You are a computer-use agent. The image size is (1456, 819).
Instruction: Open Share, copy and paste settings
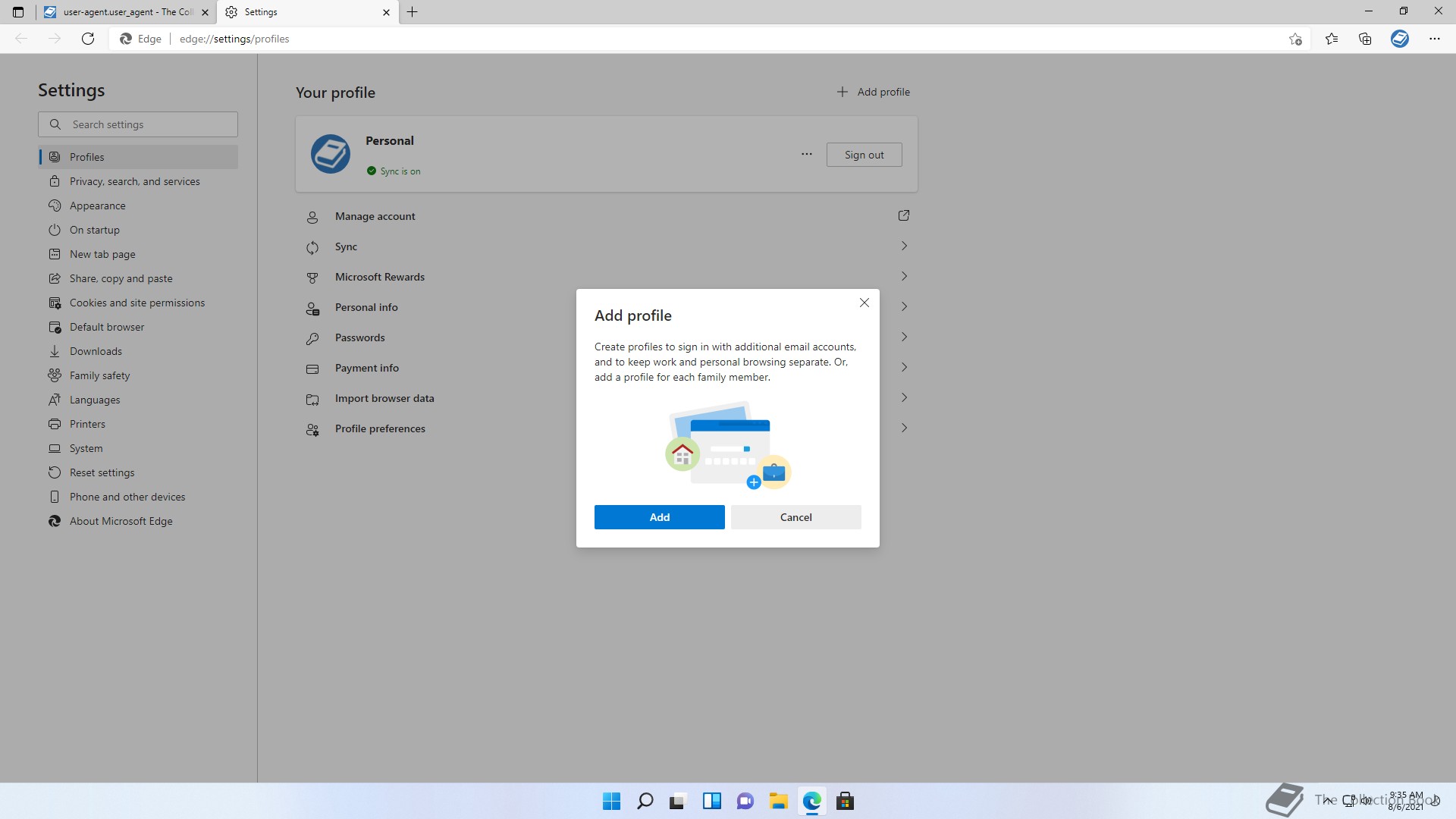click(138, 278)
